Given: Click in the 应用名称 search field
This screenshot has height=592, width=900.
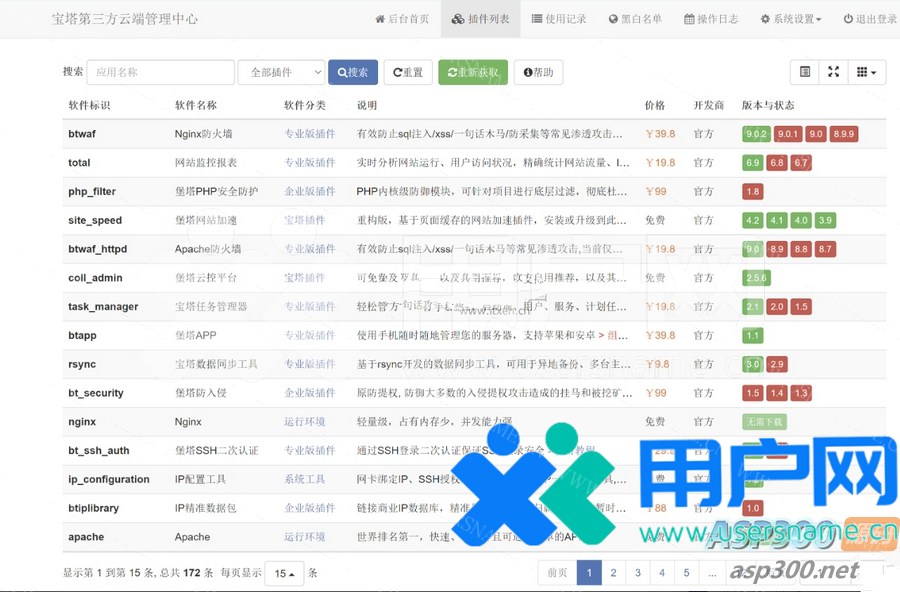Looking at the screenshot, I should click(x=161, y=72).
